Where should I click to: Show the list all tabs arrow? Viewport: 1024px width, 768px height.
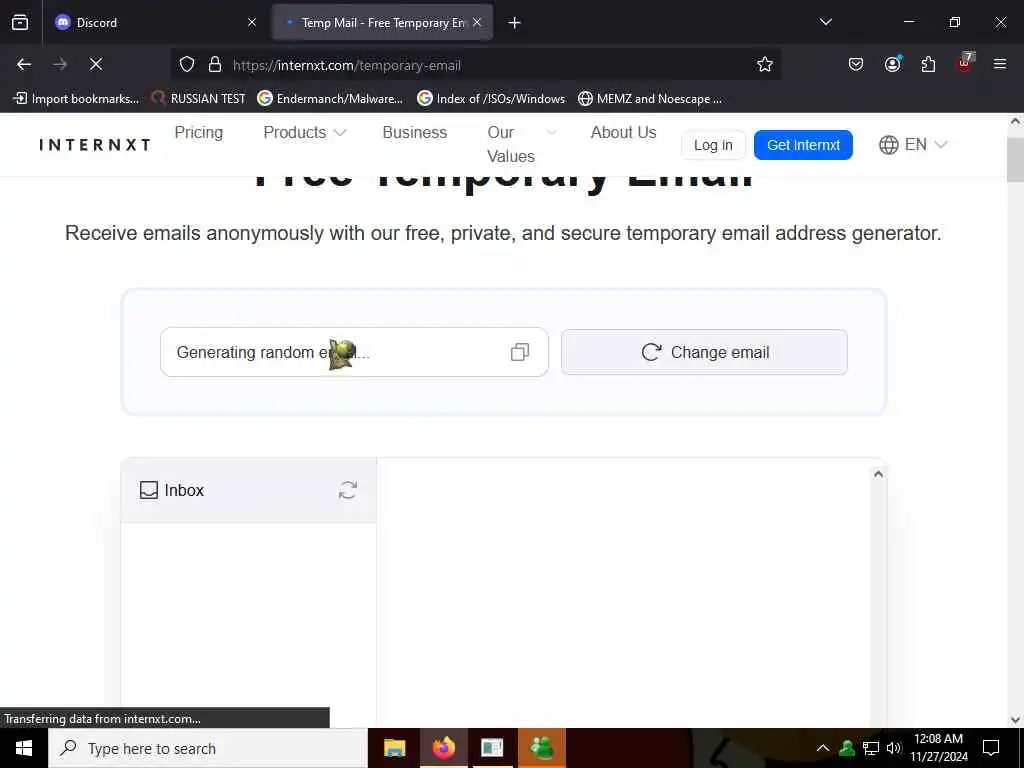click(x=825, y=22)
